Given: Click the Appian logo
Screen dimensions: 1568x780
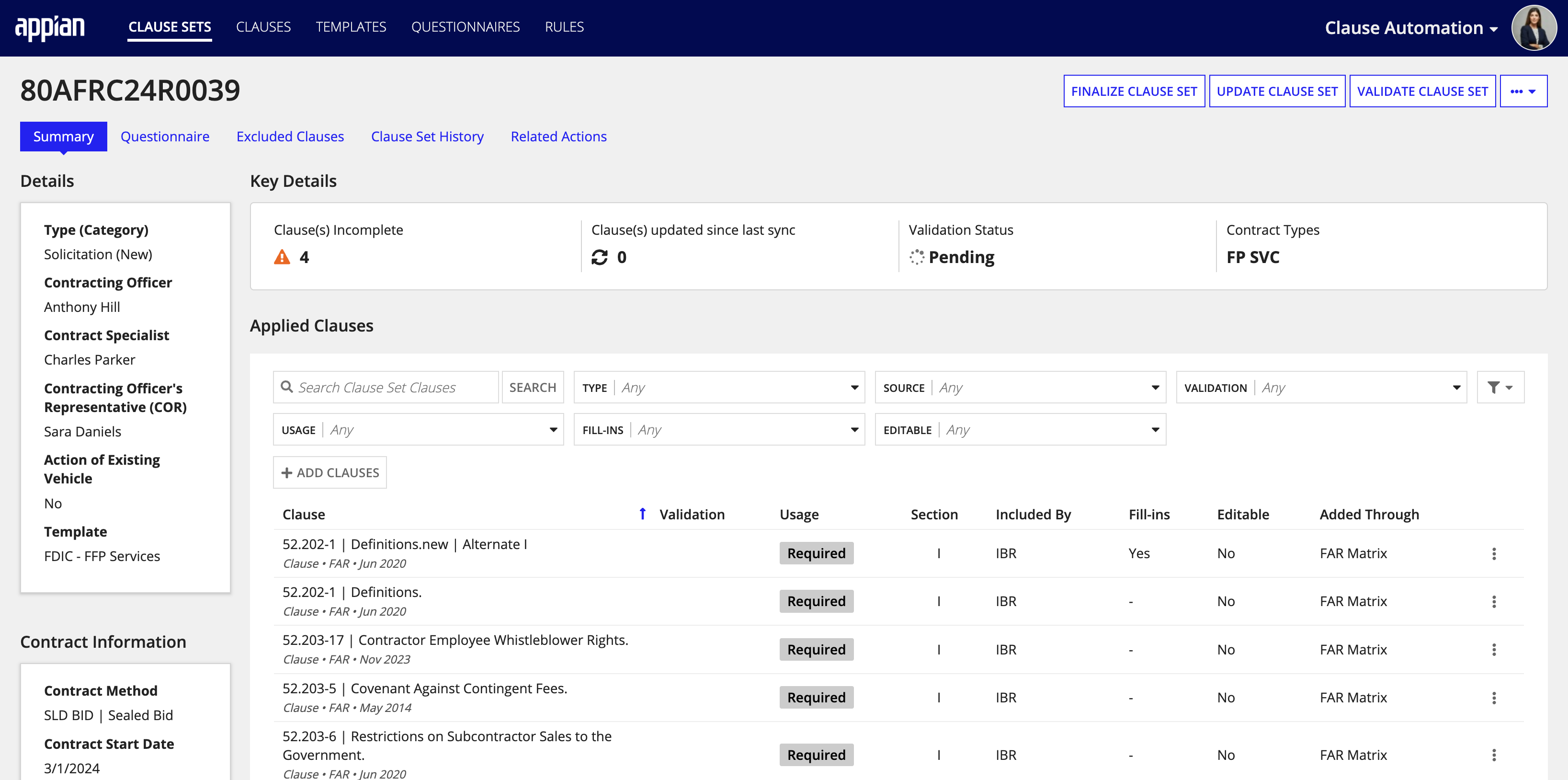Looking at the screenshot, I should [x=49, y=27].
